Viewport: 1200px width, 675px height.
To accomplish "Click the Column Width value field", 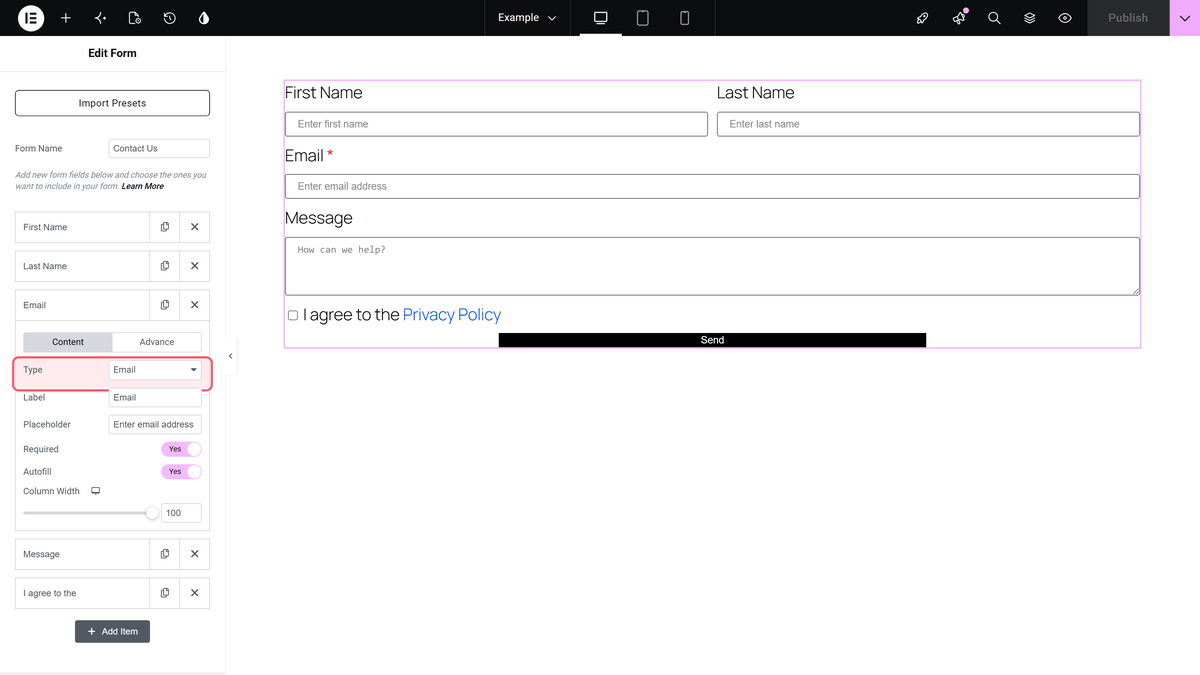I will click(x=181, y=513).
